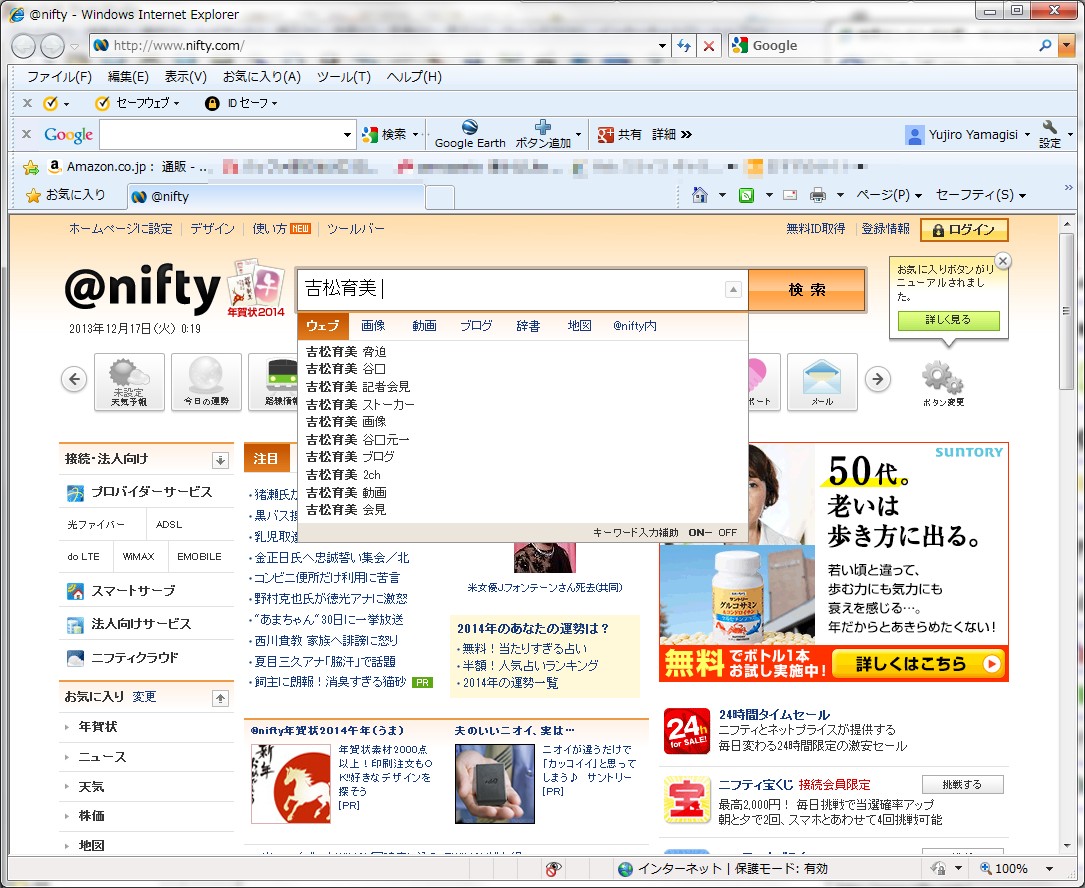The width and height of the screenshot is (1085, 888).
Task: Open the zoom level 100% control
Action: click(1016, 869)
